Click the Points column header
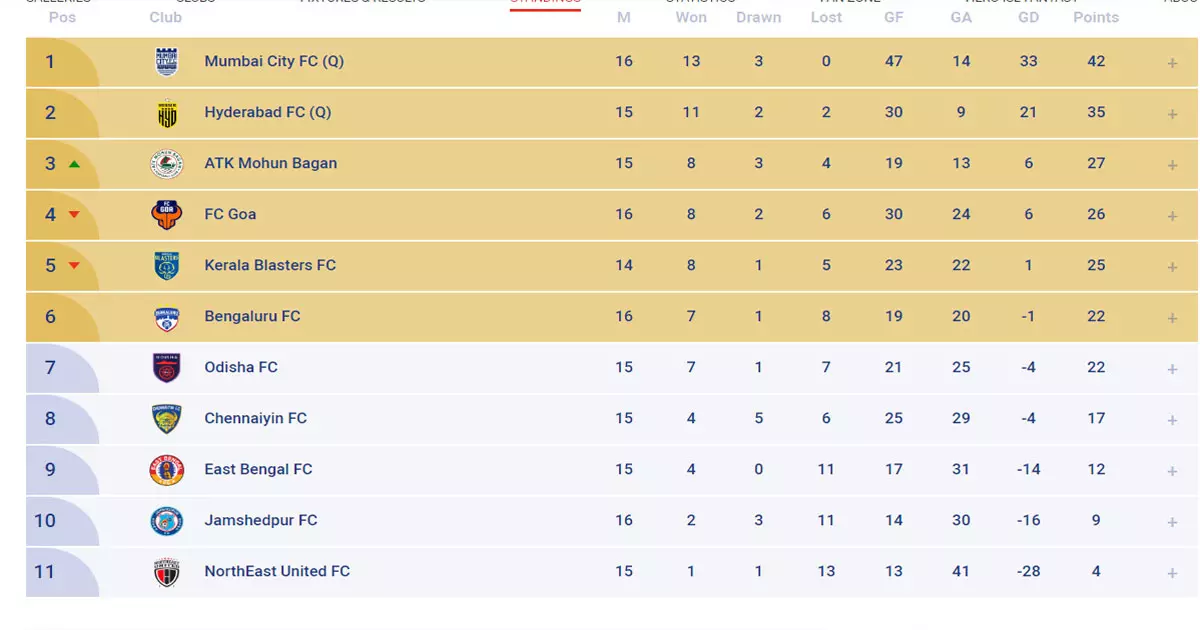Screen dimensions: 1200x630 [x=1096, y=17]
